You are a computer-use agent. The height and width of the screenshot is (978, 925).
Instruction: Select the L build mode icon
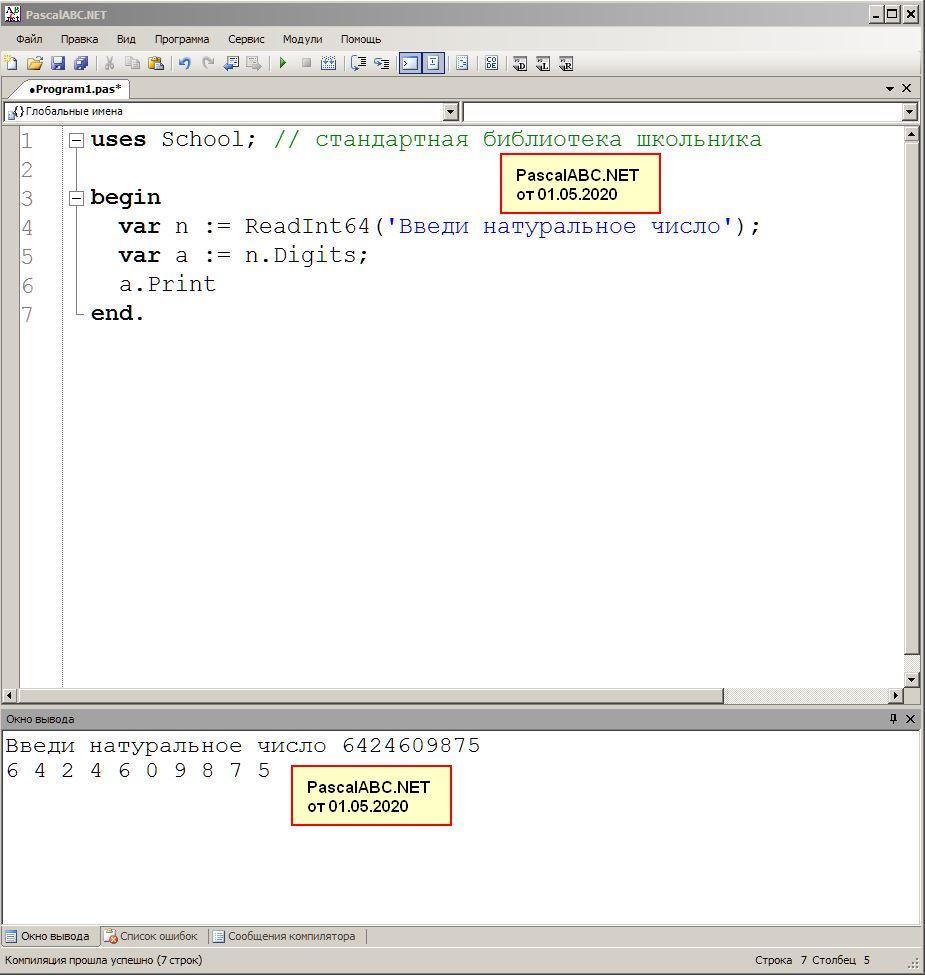click(x=543, y=63)
